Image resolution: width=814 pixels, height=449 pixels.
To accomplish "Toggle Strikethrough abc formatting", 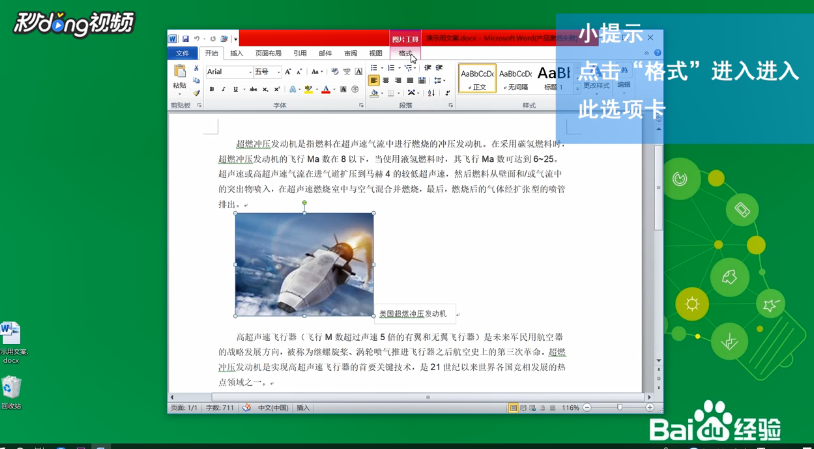I will tap(253, 89).
